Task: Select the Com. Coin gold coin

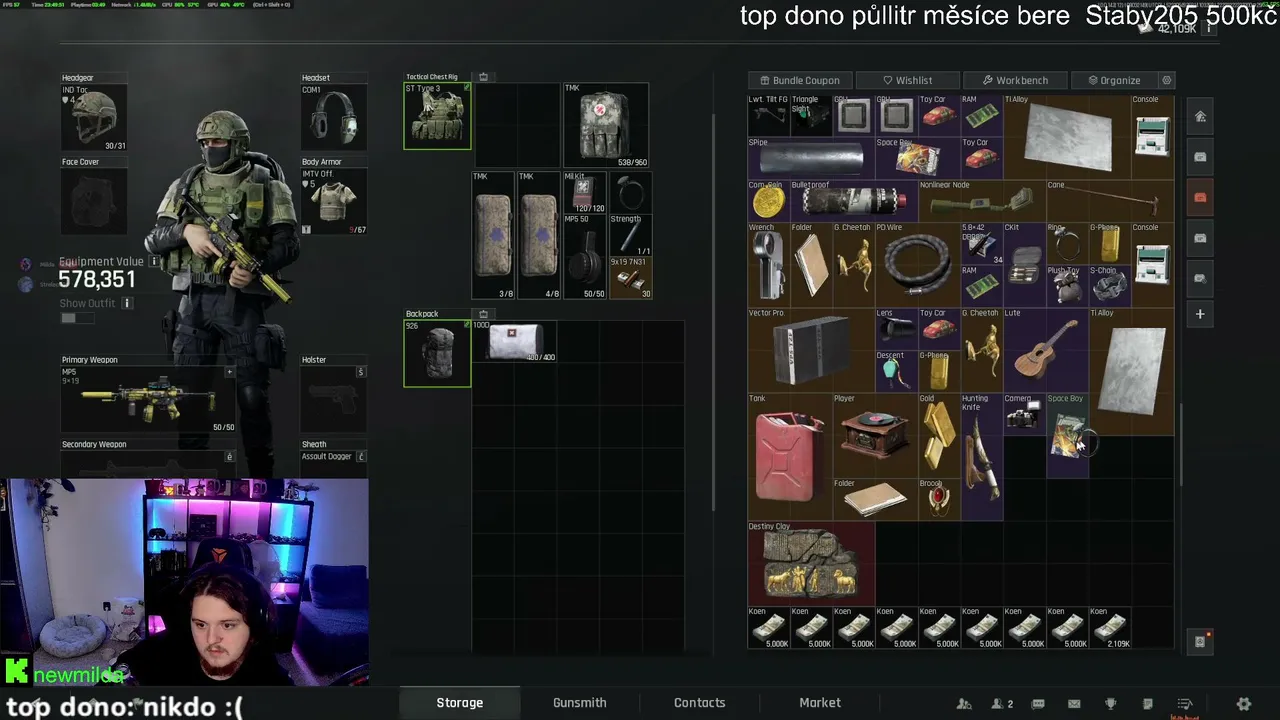Action: click(x=768, y=201)
